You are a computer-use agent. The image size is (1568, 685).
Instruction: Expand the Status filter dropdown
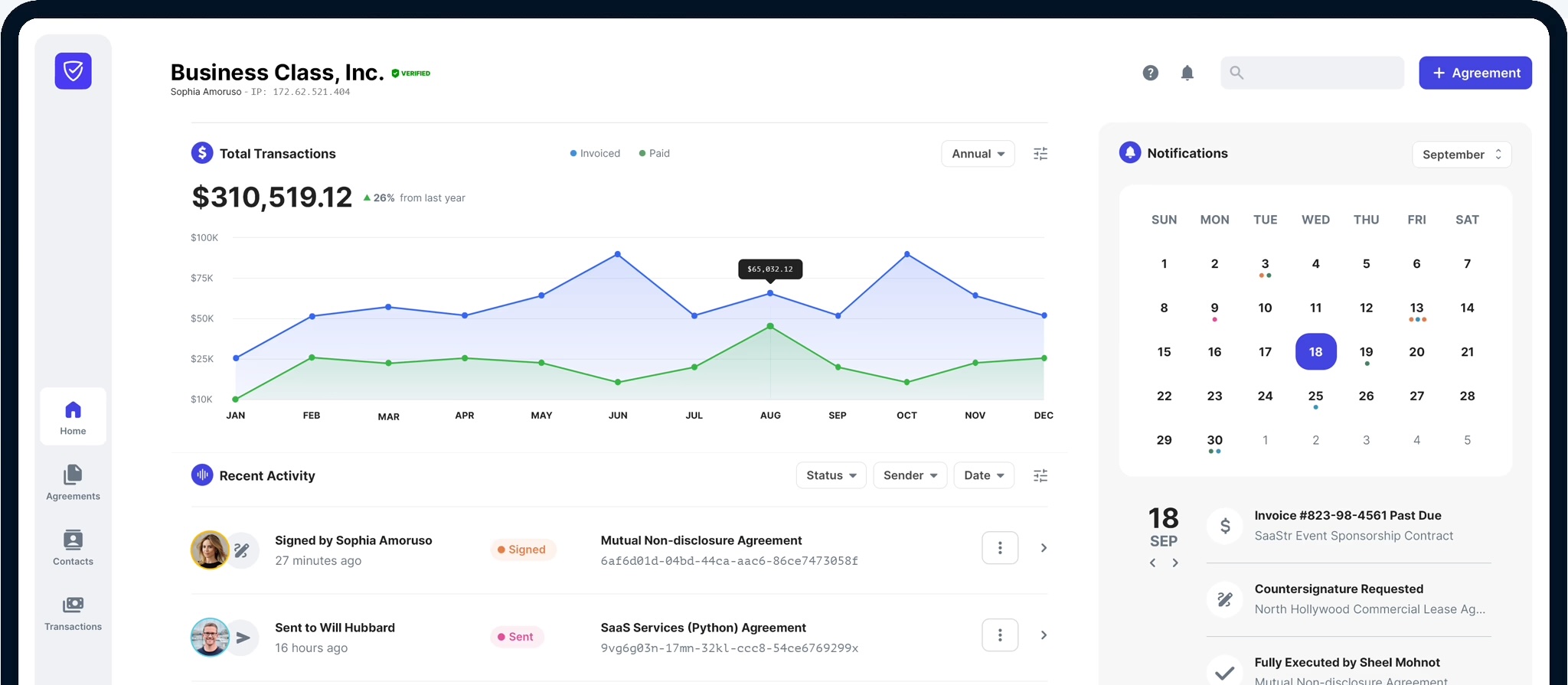831,475
